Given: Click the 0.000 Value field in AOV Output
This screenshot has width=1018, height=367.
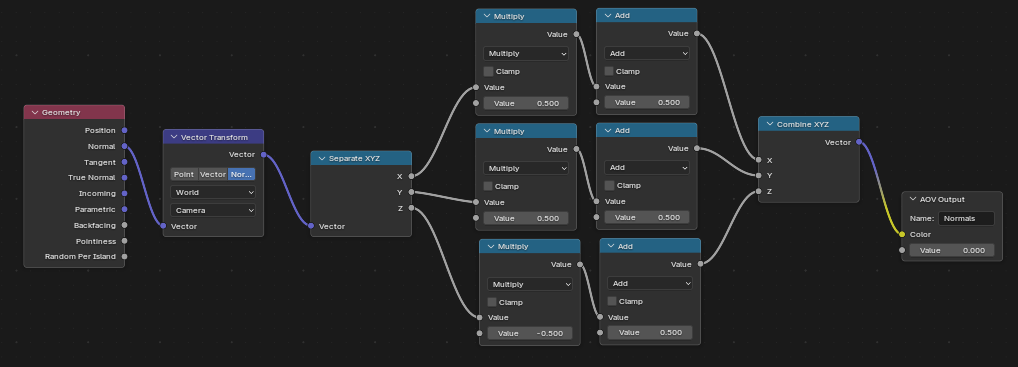Looking at the screenshot, I should coord(952,250).
